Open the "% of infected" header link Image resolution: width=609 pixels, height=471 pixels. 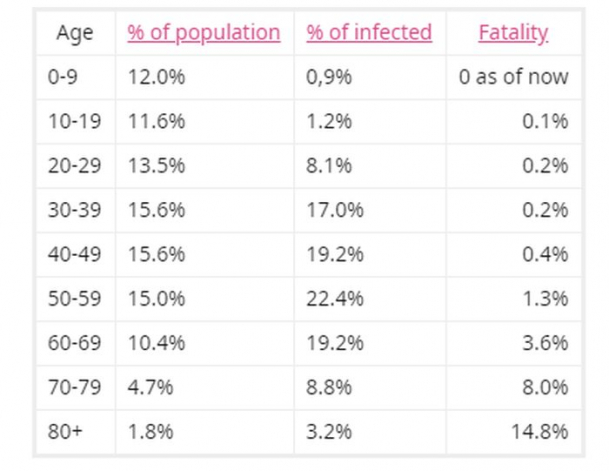(369, 33)
